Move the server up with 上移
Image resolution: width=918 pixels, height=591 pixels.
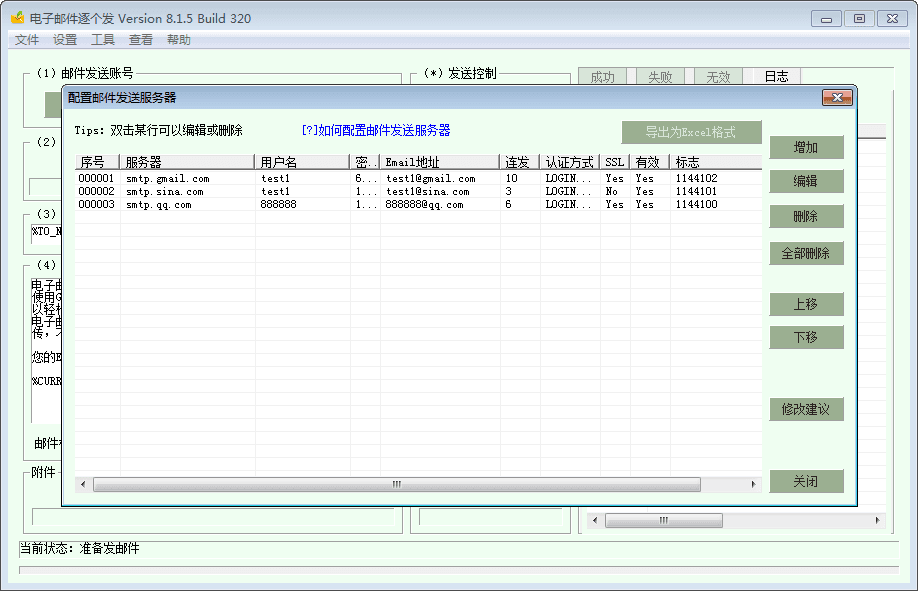806,304
